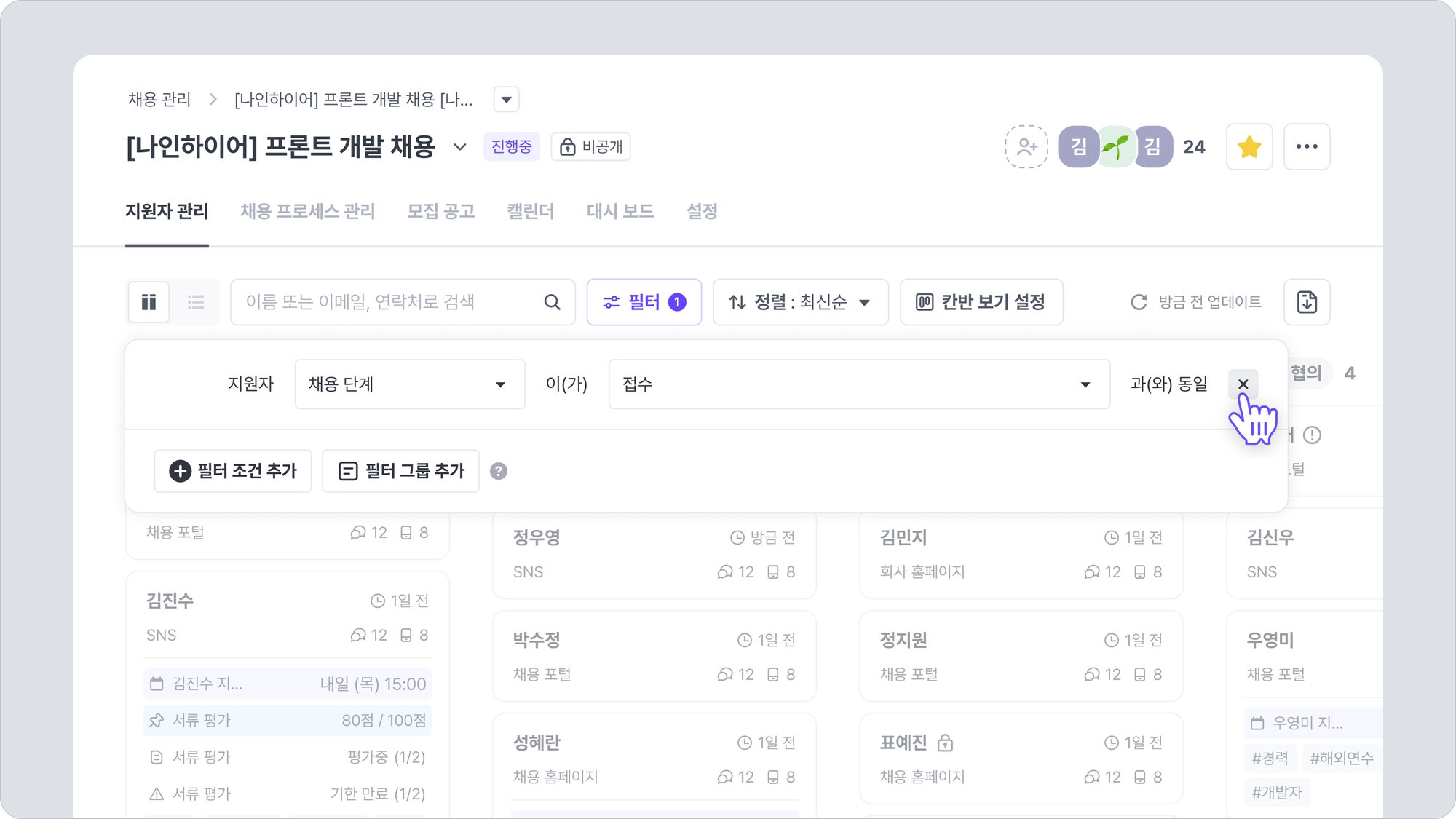1456x819 pixels.
Task: Switch to 채용 프로세스 관리 tab
Action: coord(307,212)
